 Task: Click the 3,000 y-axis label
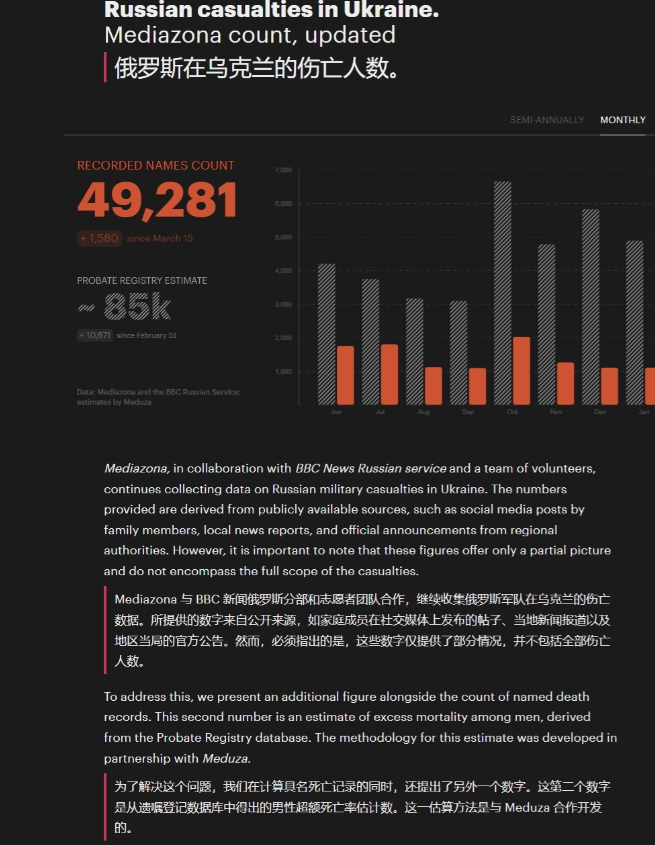pos(284,304)
